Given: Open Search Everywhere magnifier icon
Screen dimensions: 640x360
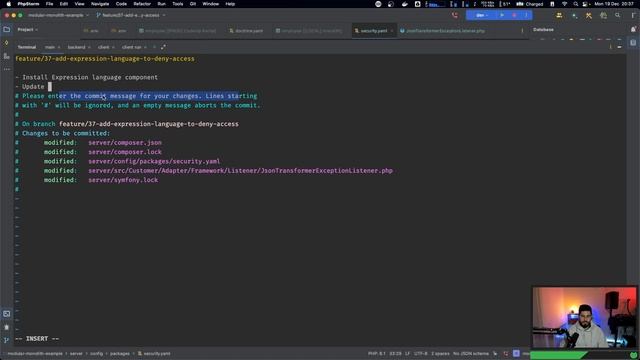Looking at the screenshot, I should tap(618, 15).
